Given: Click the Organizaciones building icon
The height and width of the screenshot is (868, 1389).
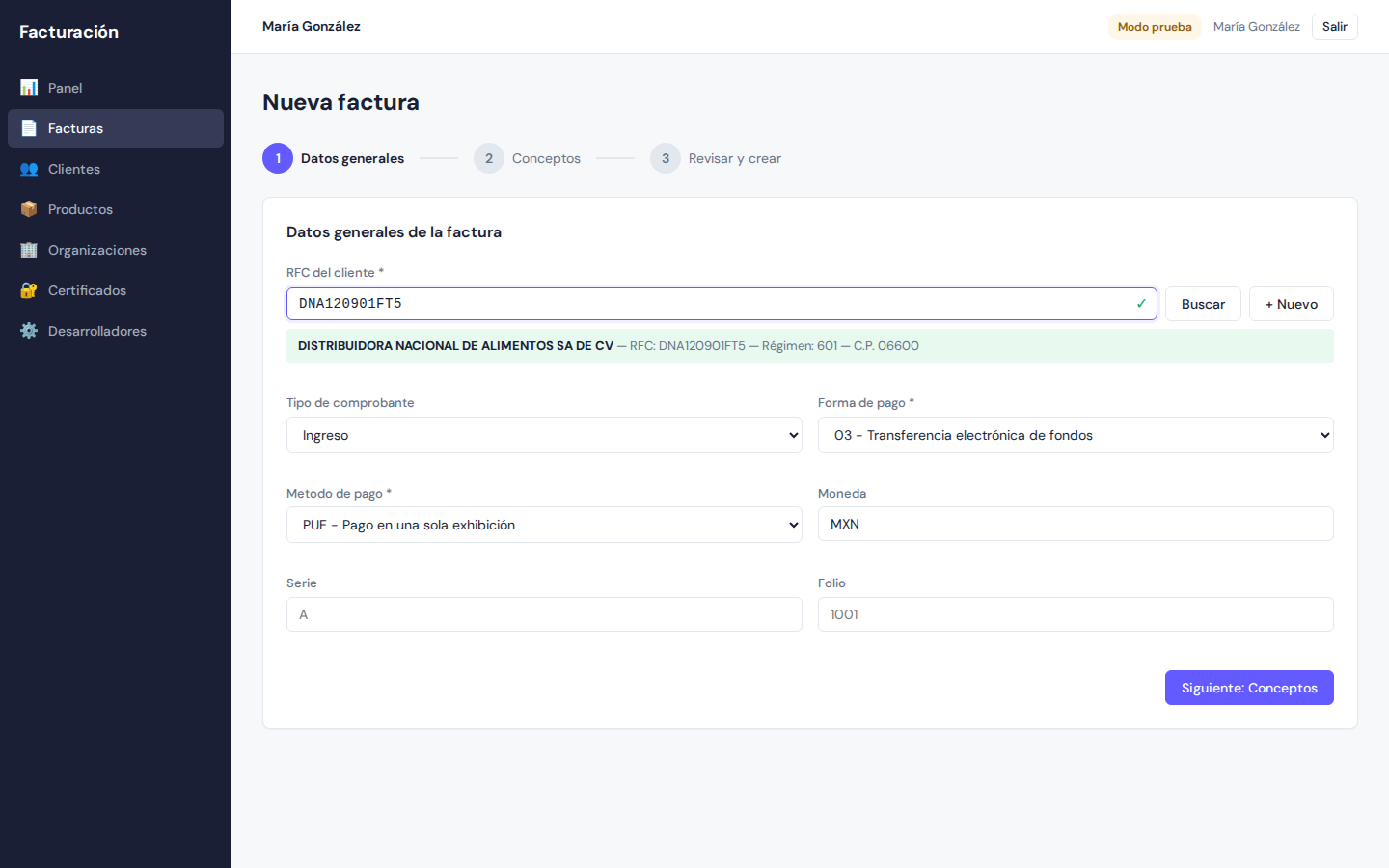Looking at the screenshot, I should [x=29, y=250].
